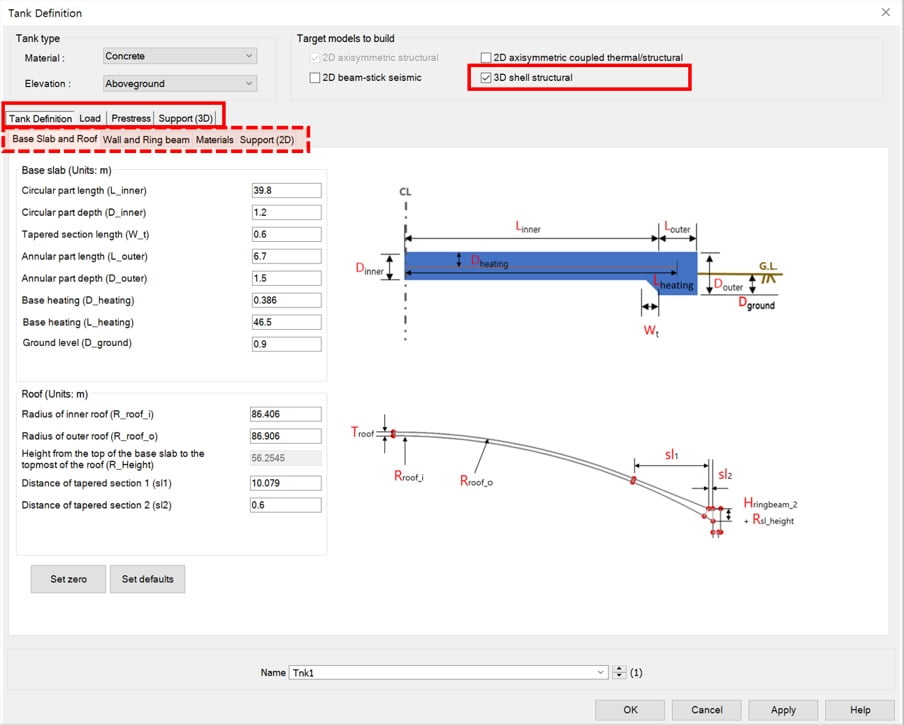This screenshot has width=904, height=725.
Task: Enable the 2D beam-stick seismic option
Action: (316, 77)
